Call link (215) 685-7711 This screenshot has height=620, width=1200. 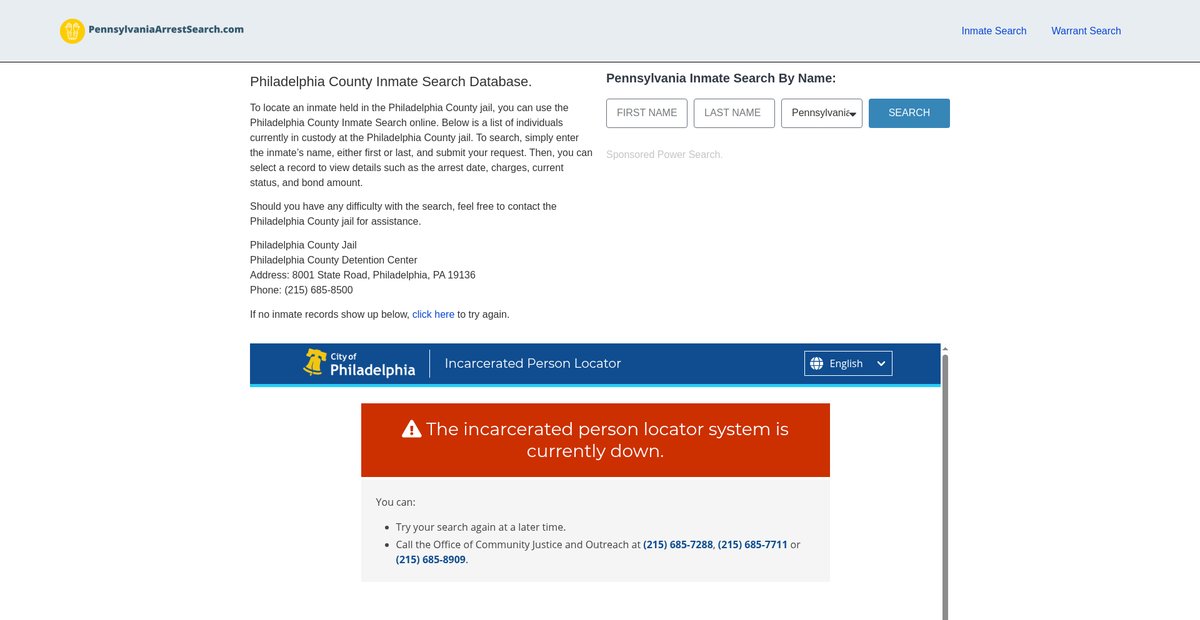(x=753, y=545)
